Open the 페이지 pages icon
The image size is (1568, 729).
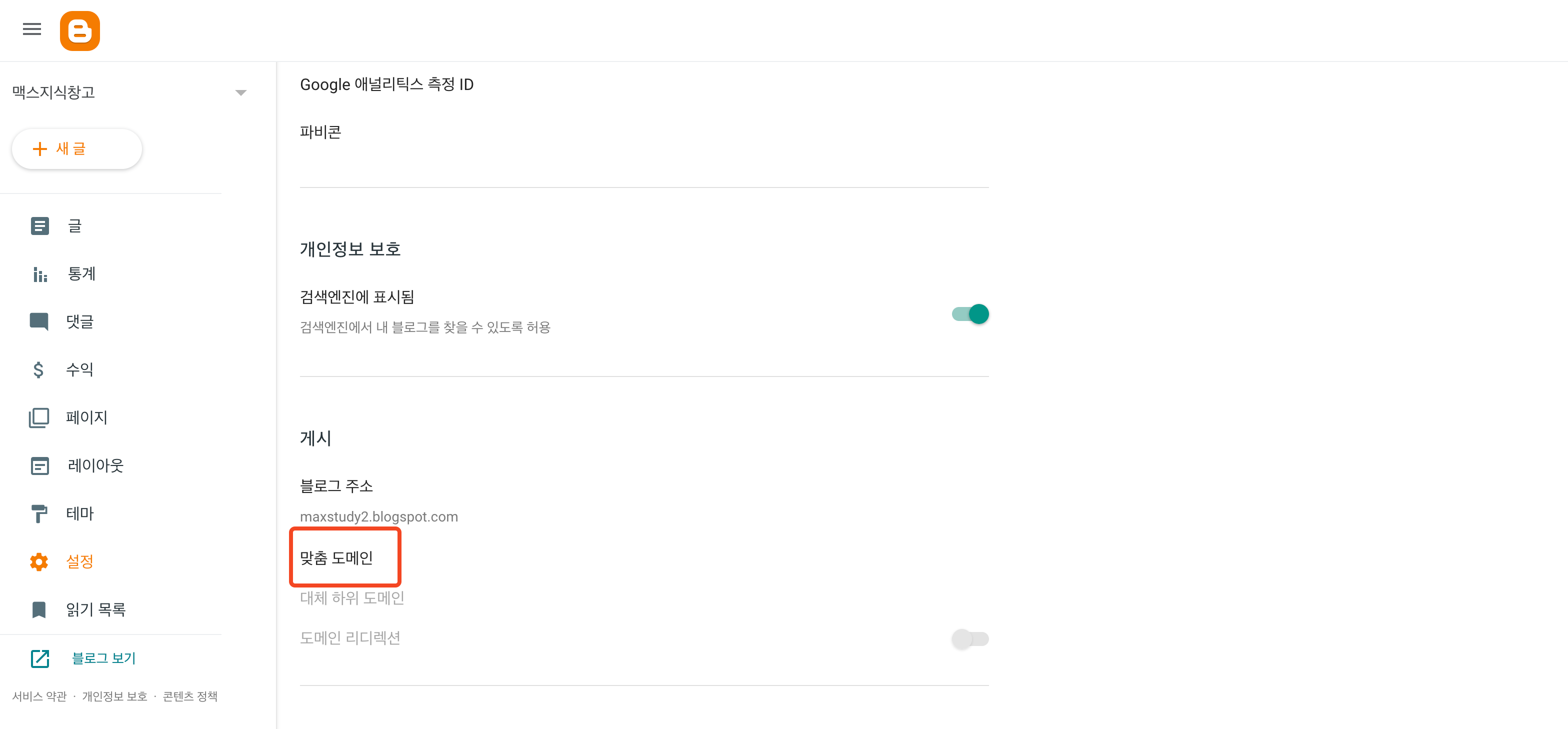point(39,417)
